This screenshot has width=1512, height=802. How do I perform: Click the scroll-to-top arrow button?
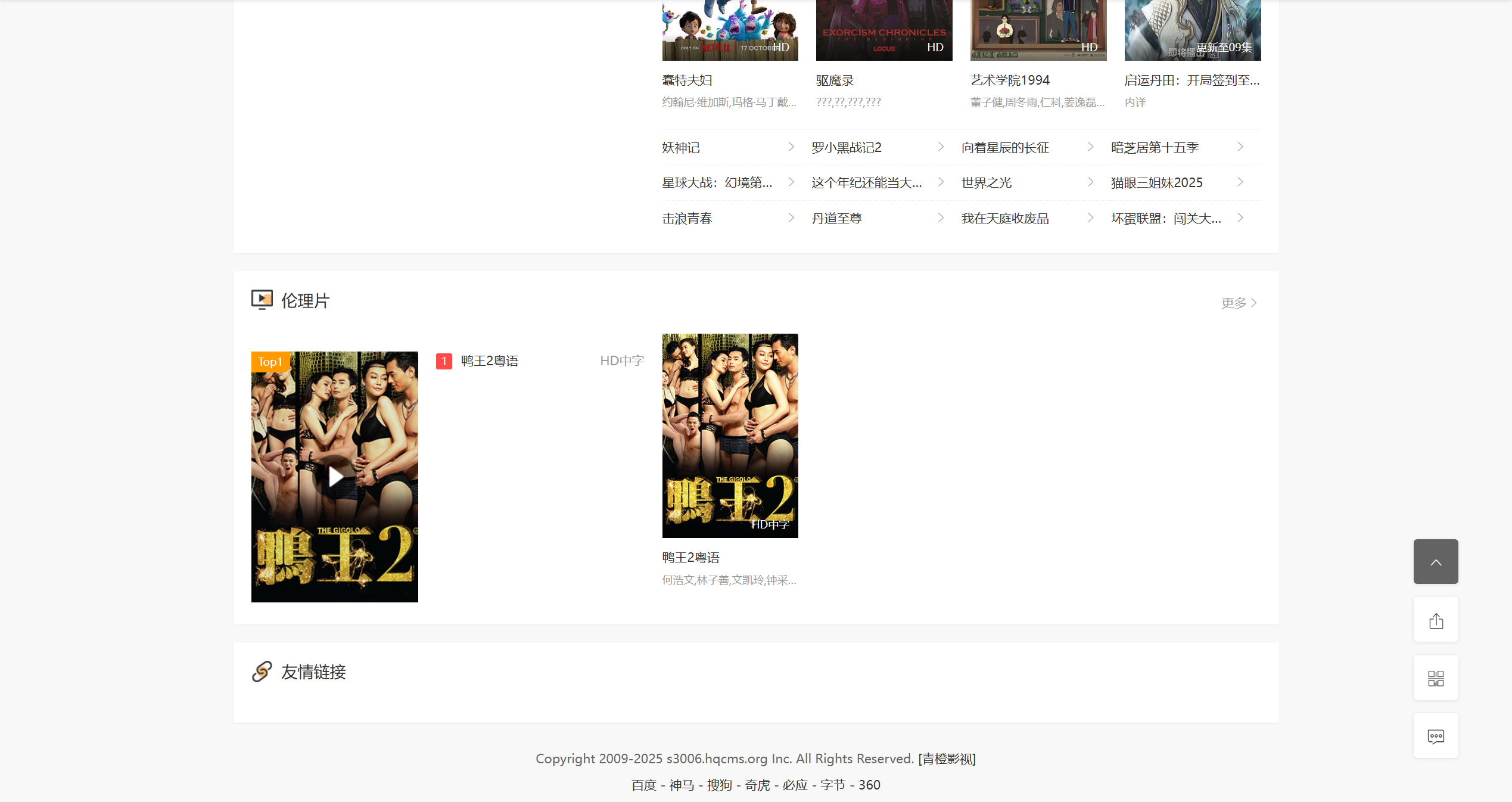pyautogui.click(x=1436, y=562)
